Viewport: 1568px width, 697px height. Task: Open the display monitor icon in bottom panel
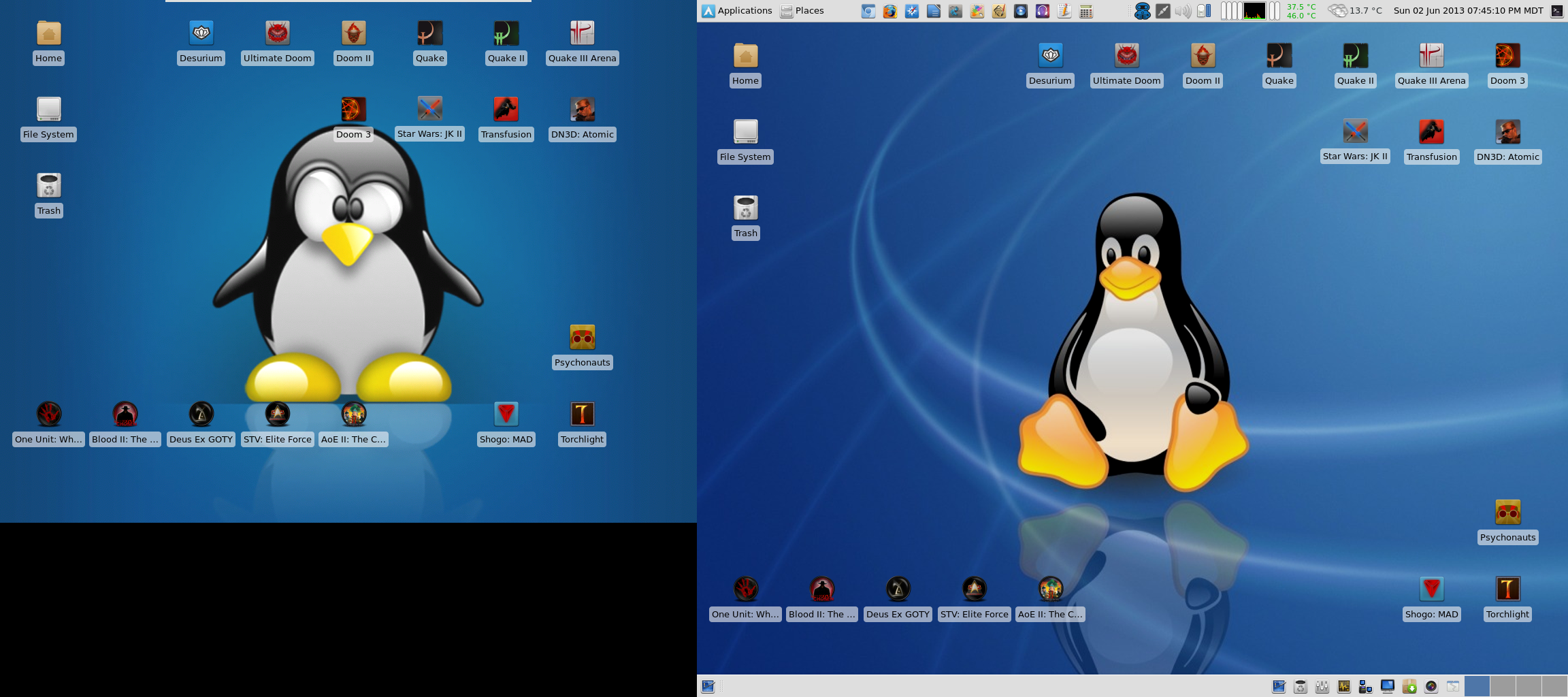[1388, 686]
